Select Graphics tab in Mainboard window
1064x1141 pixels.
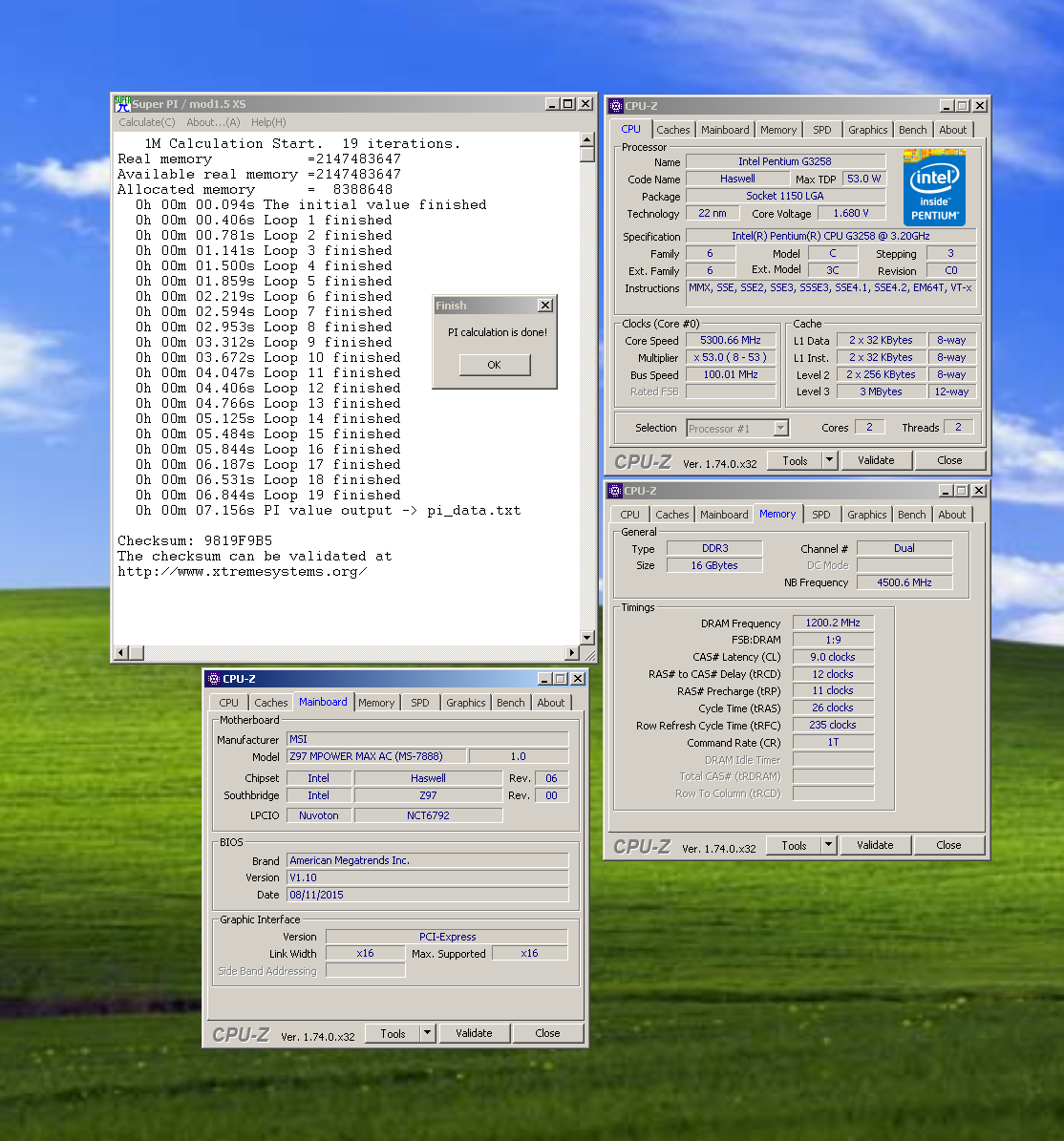click(466, 703)
